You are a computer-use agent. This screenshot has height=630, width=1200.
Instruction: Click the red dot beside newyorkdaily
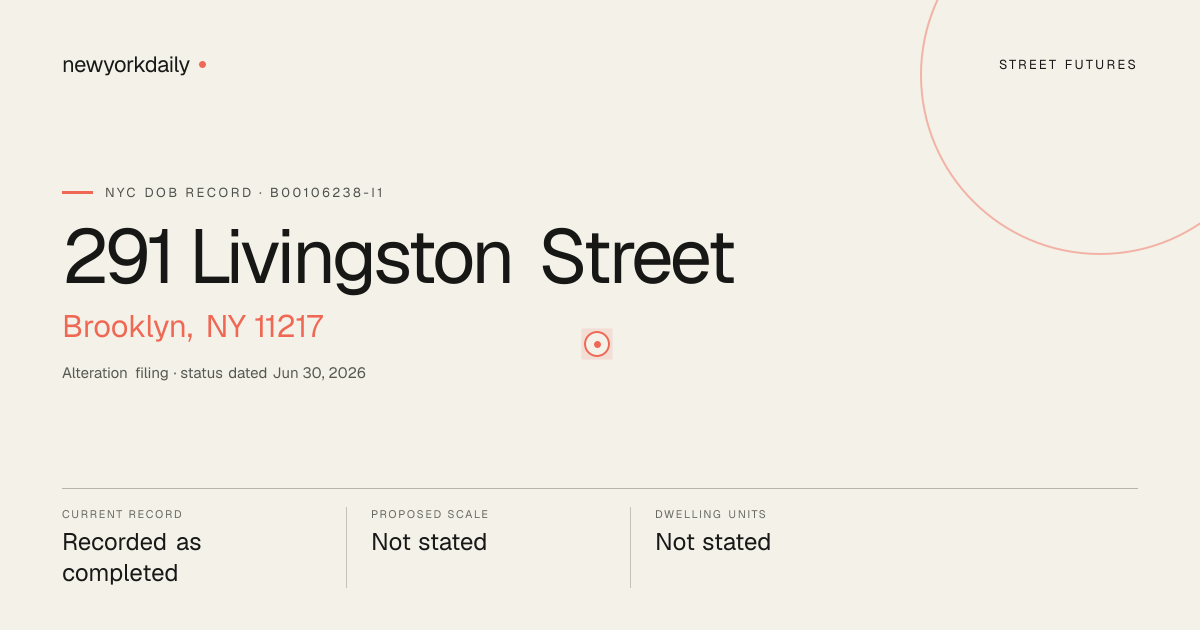(202, 64)
